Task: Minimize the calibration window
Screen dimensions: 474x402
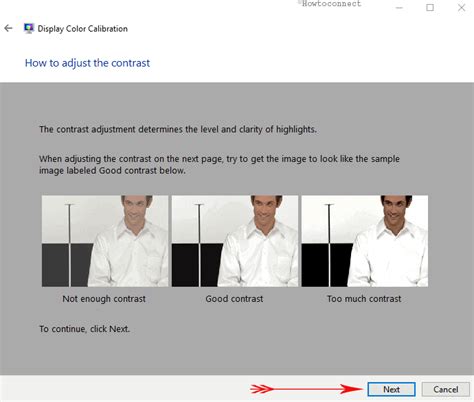Action: [399, 8]
